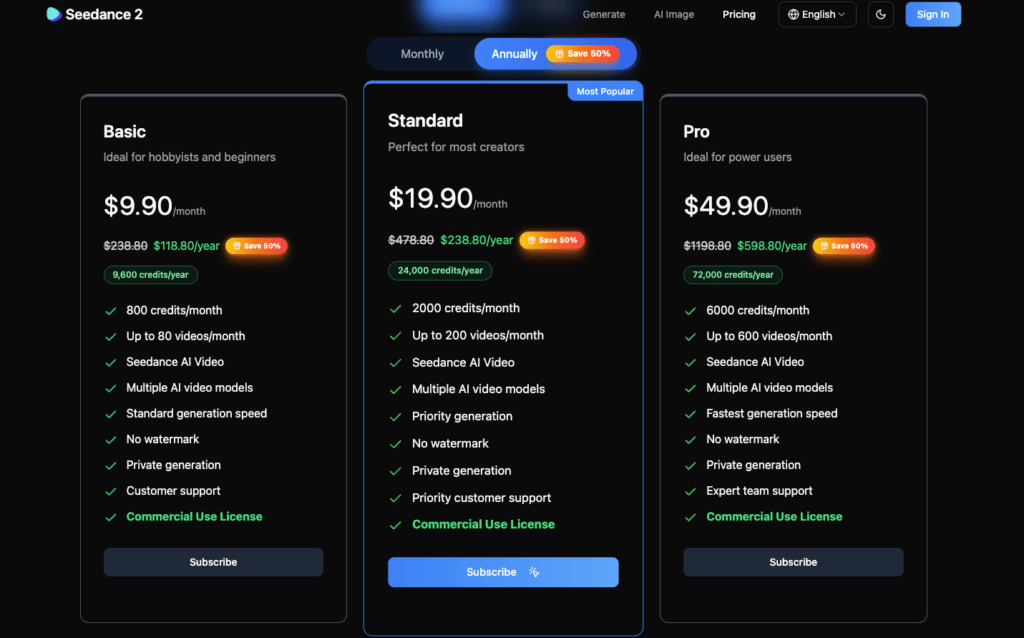Open the Pricing nav link
This screenshot has height=638, width=1024.
(x=739, y=15)
